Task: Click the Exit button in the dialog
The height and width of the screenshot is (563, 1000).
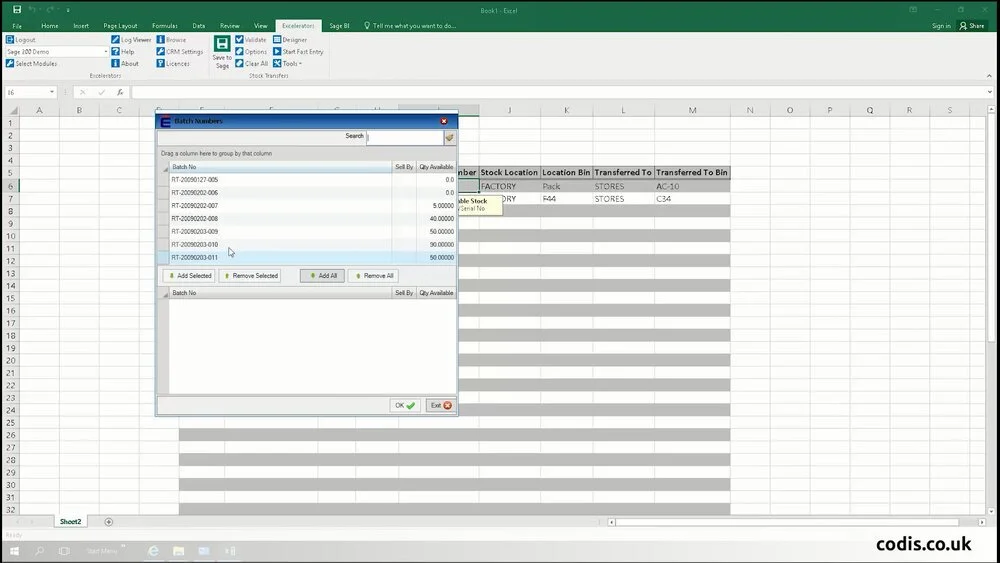Action: click(441, 406)
